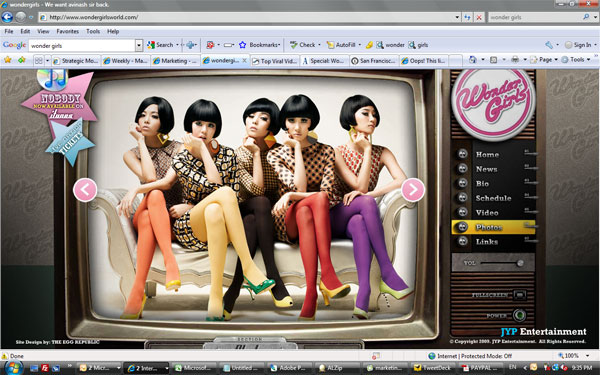Open the Links section from TV menu
The width and height of the screenshot is (600, 375).
click(x=487, y=242)
